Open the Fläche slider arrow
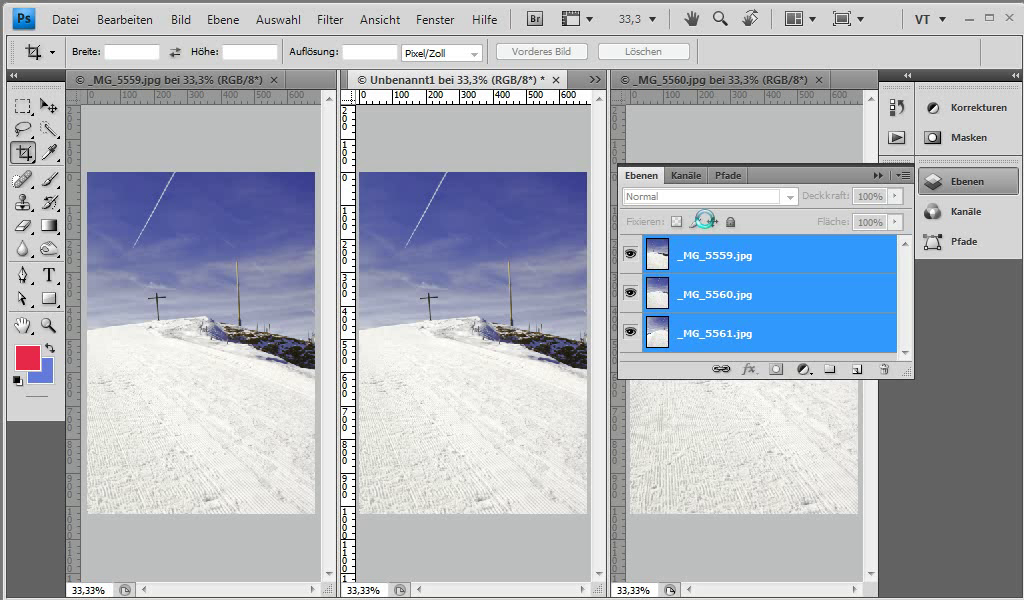Screen dimensions: 1024x600 895,222
